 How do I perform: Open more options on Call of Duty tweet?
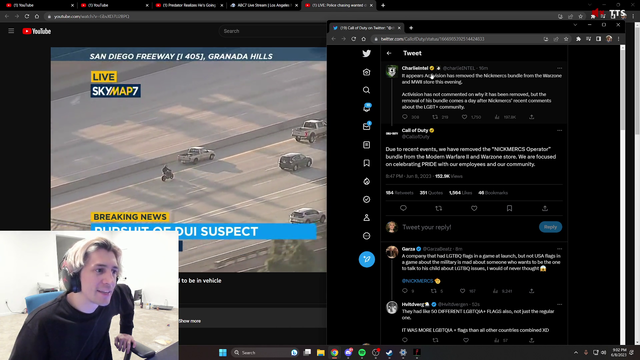(560, 131)
